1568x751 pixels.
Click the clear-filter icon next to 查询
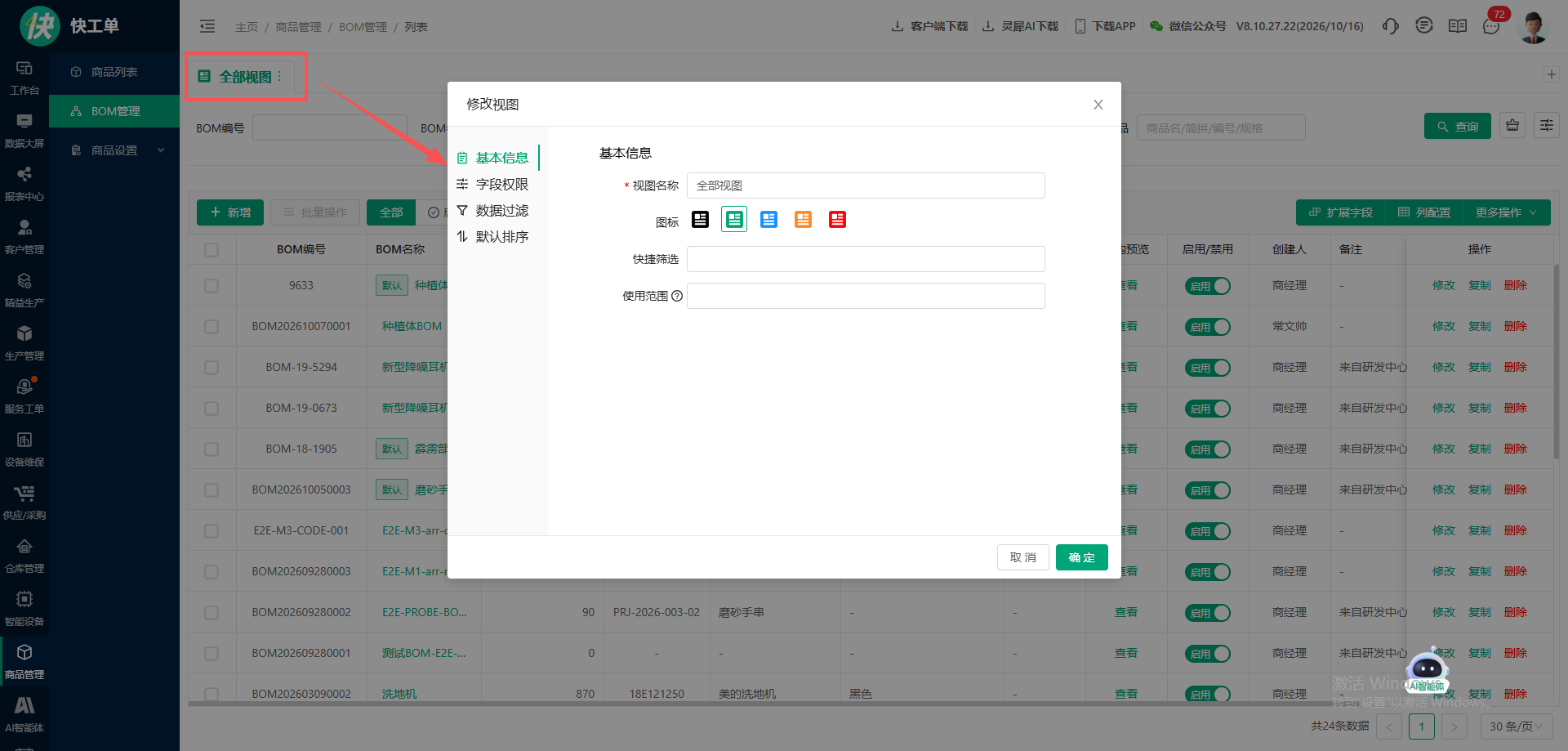coord(1512,125)
